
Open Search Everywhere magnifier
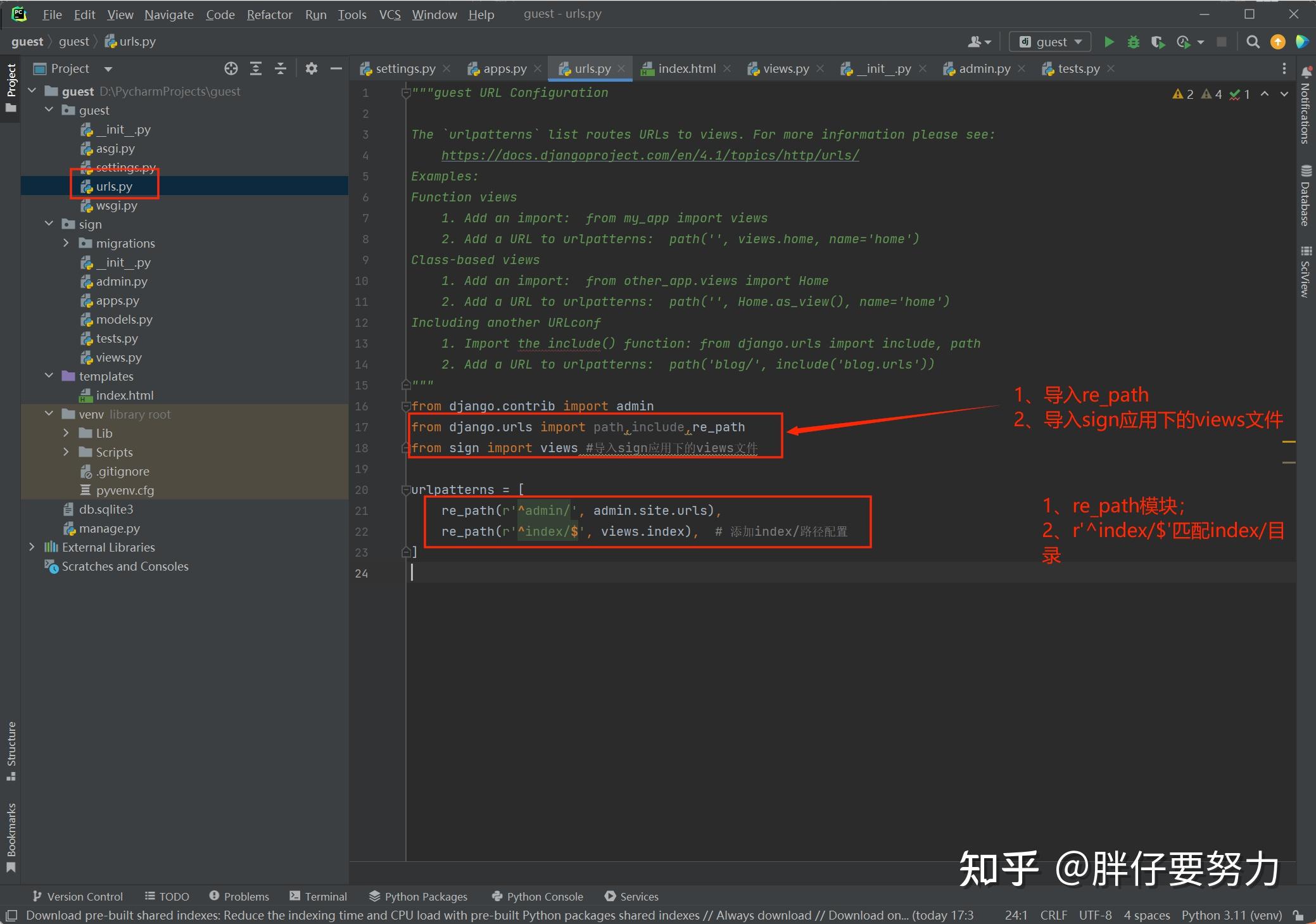click(x=1253, y=42)
